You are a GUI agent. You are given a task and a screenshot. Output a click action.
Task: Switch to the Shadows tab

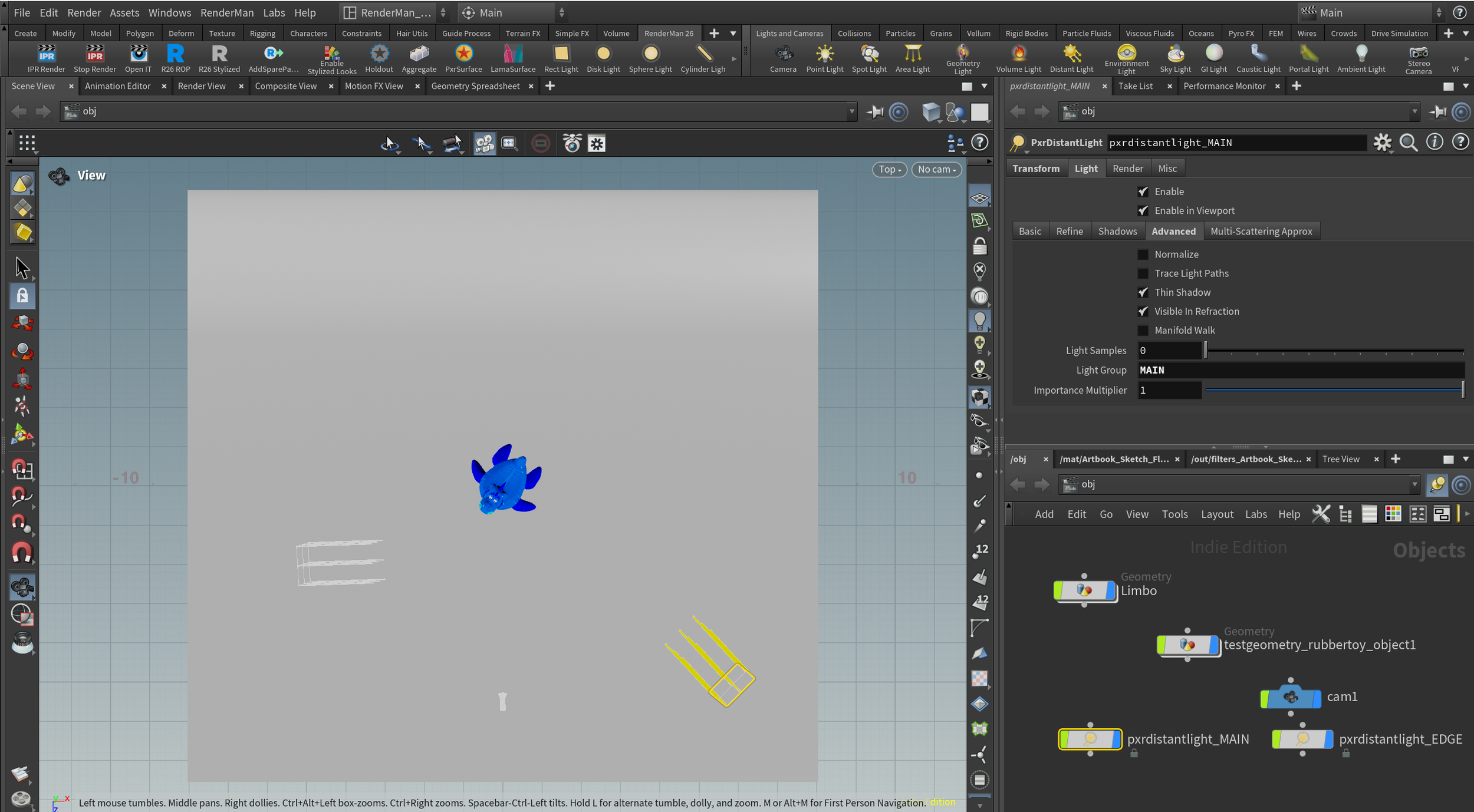(1117, 232)
